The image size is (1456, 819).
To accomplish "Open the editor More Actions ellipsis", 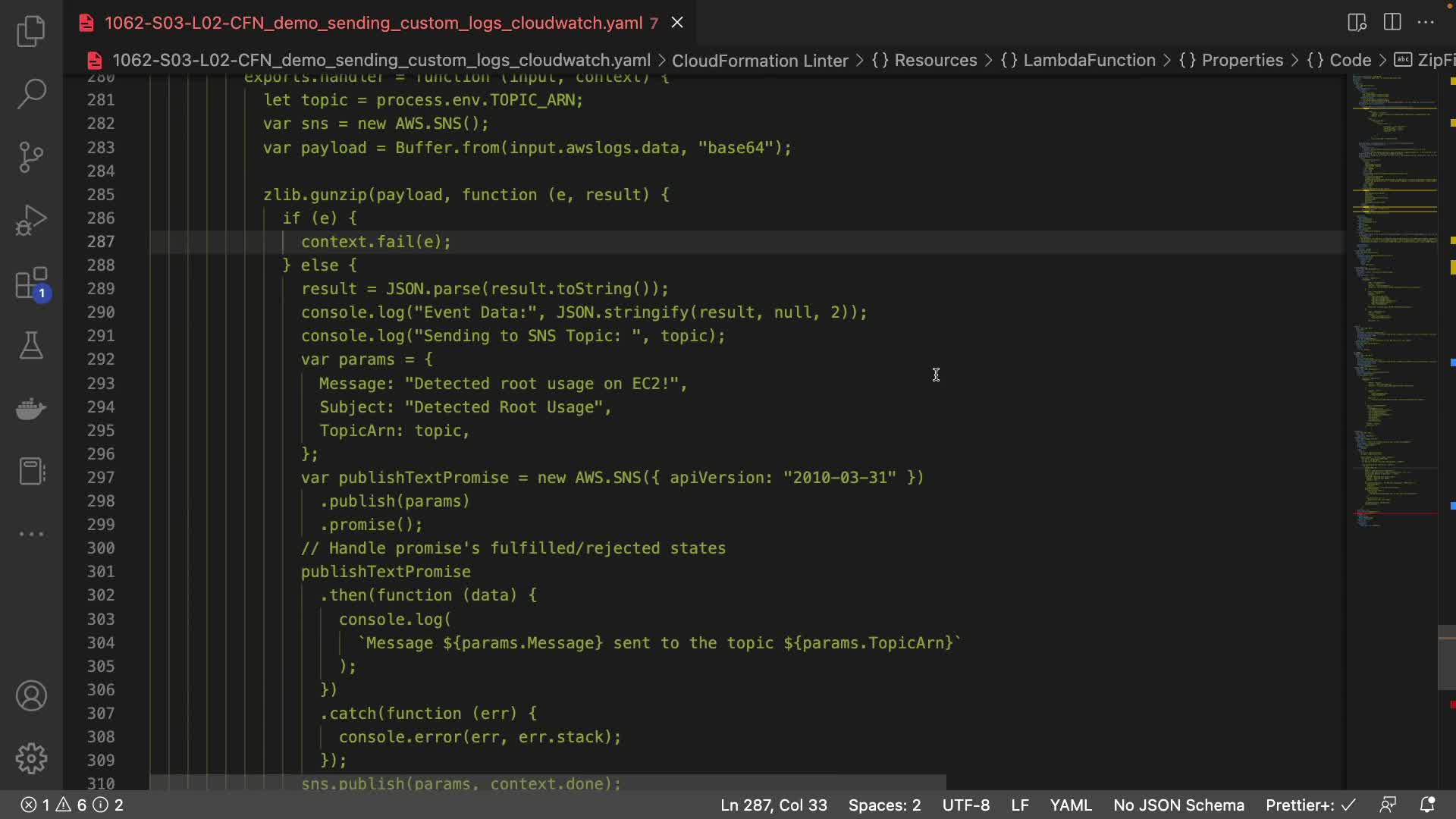I will pos(1426,22).
